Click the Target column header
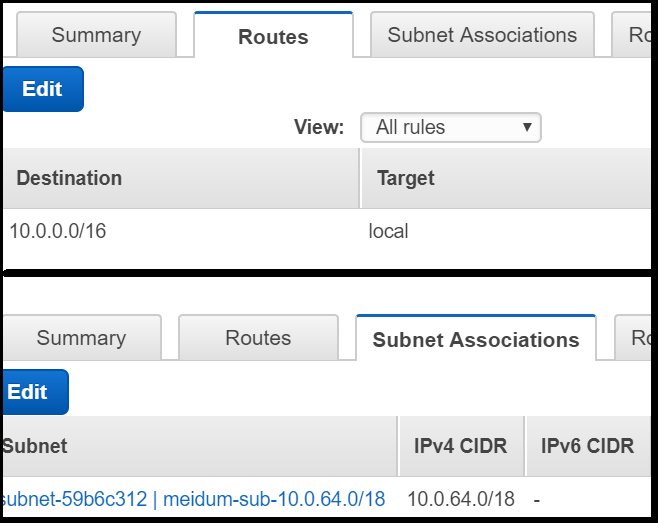The height and width of the screenshot is (523, 658). coord(405,178)
